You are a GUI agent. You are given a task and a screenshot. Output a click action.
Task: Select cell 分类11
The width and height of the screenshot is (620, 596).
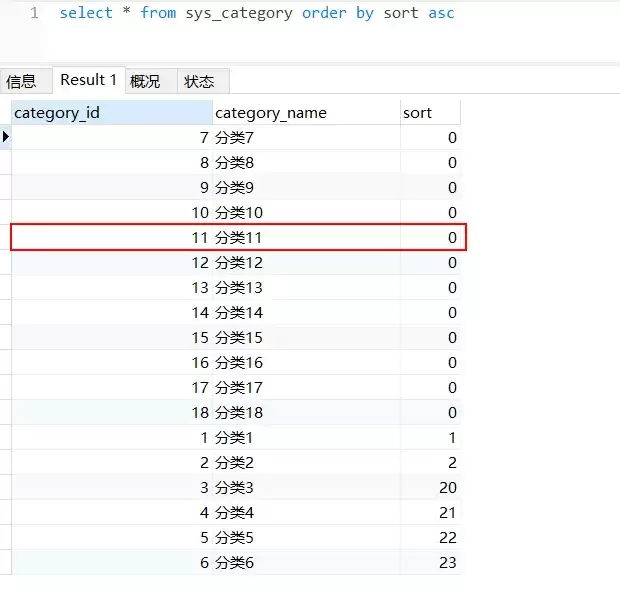tap(306, 238)
